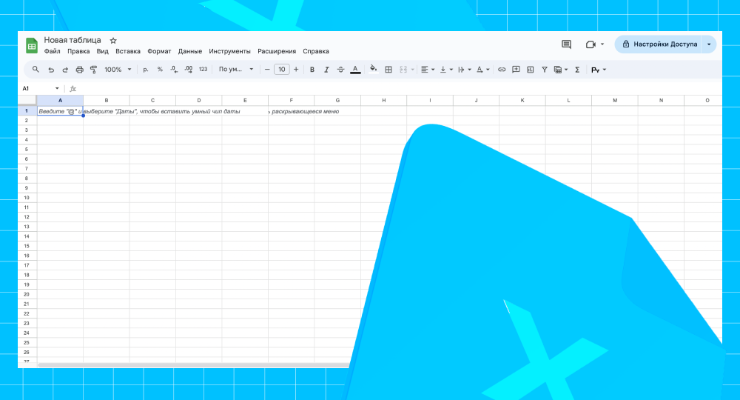Toggle italic formatting
This screenshot has height=400, width=740.
pyautogui.click(x=326, y=70)
